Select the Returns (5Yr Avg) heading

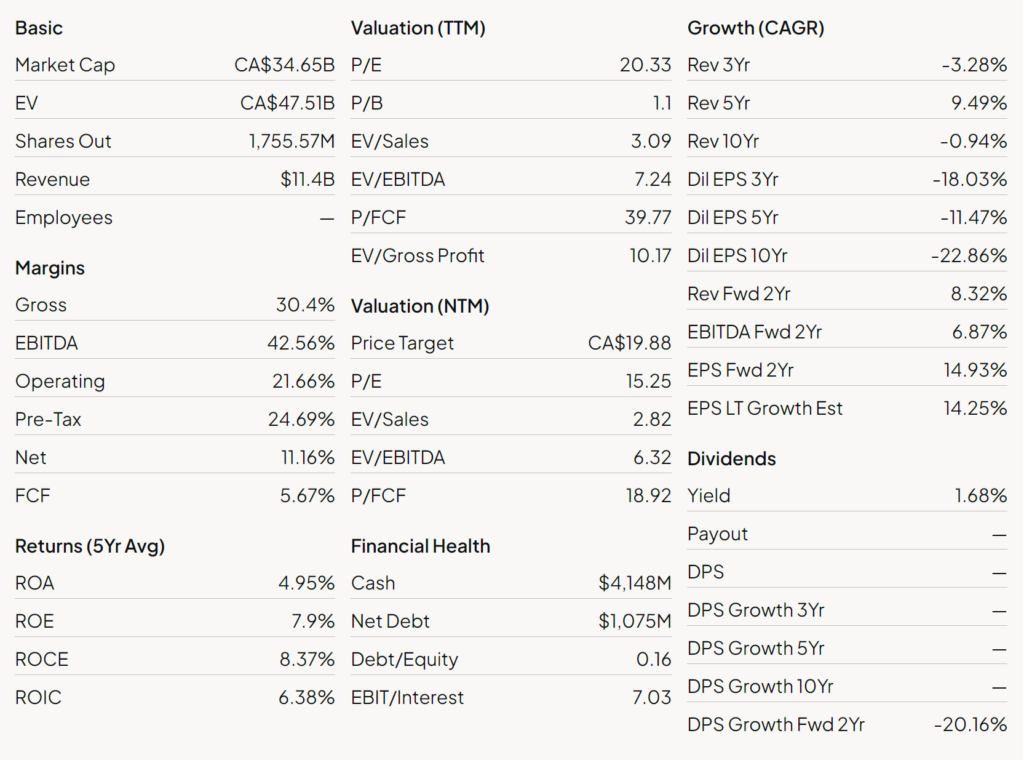(89, 546)
